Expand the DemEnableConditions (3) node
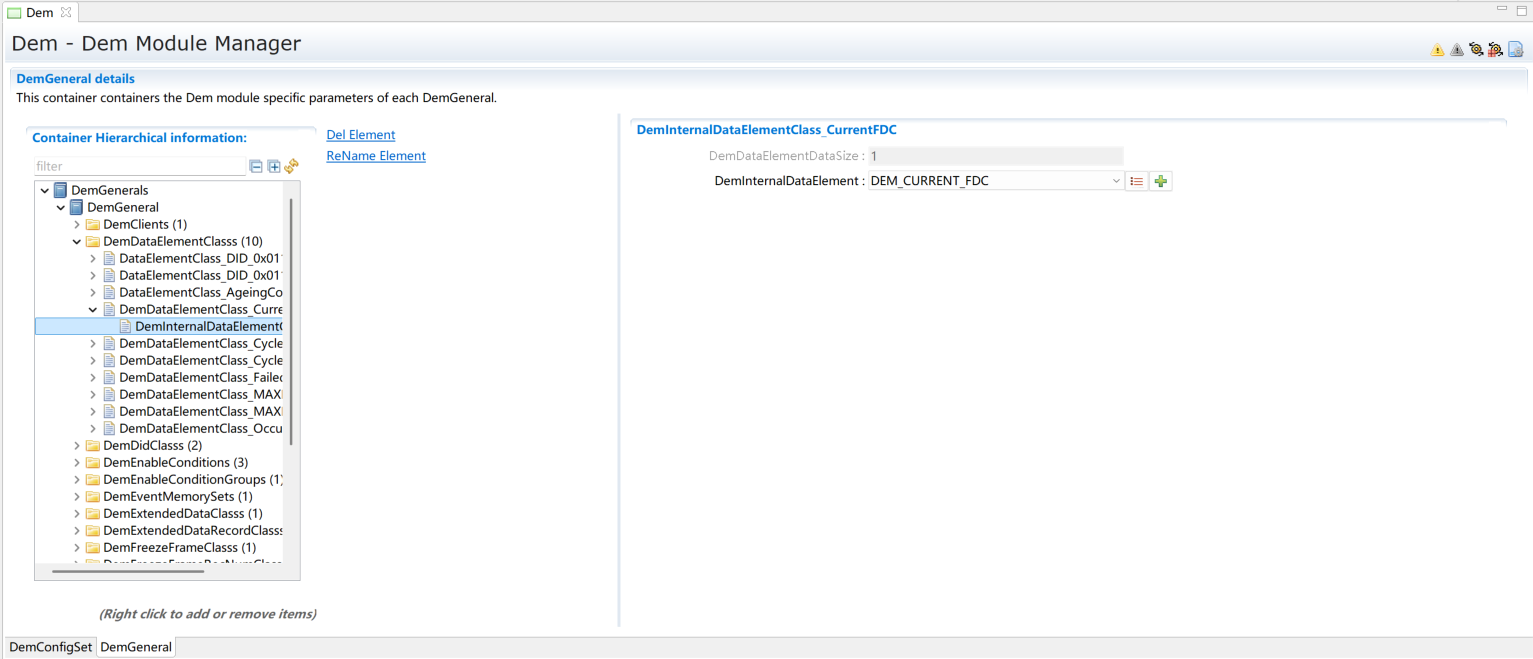 point(77,463)
